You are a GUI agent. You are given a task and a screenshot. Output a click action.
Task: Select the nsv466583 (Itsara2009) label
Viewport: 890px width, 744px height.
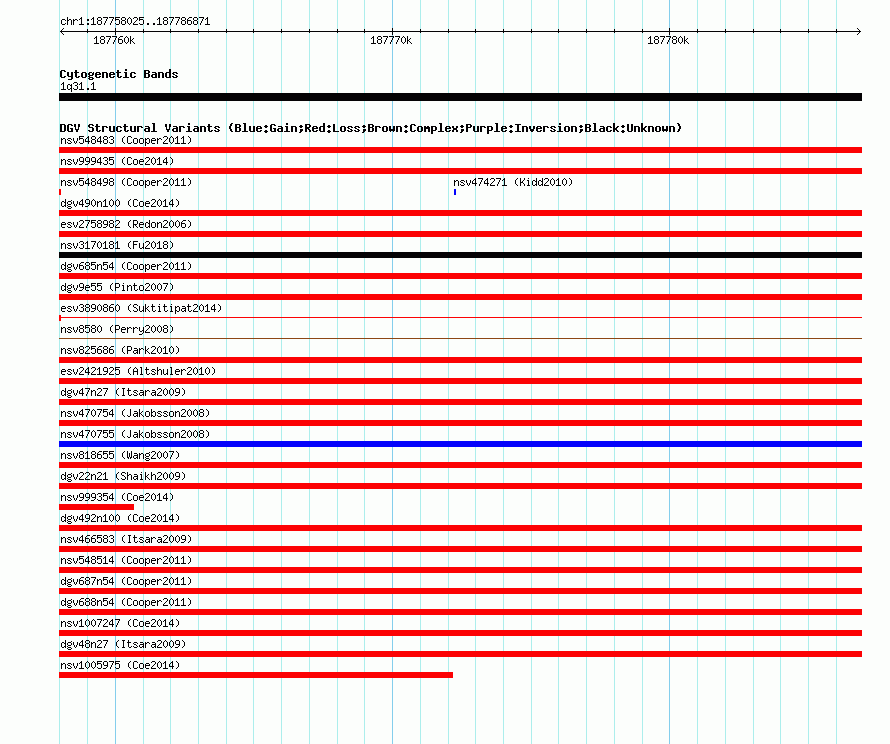[x=126, y=539]
